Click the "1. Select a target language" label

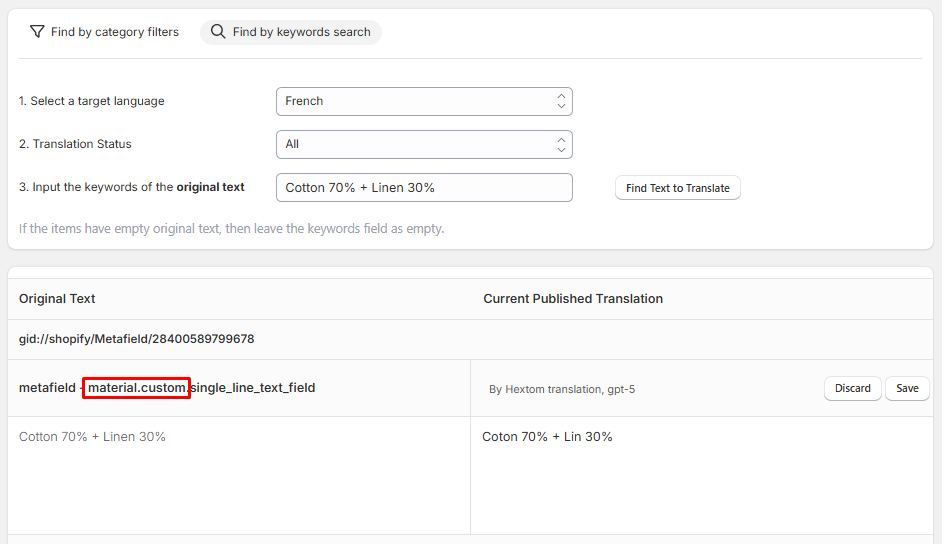pos(91,101)
